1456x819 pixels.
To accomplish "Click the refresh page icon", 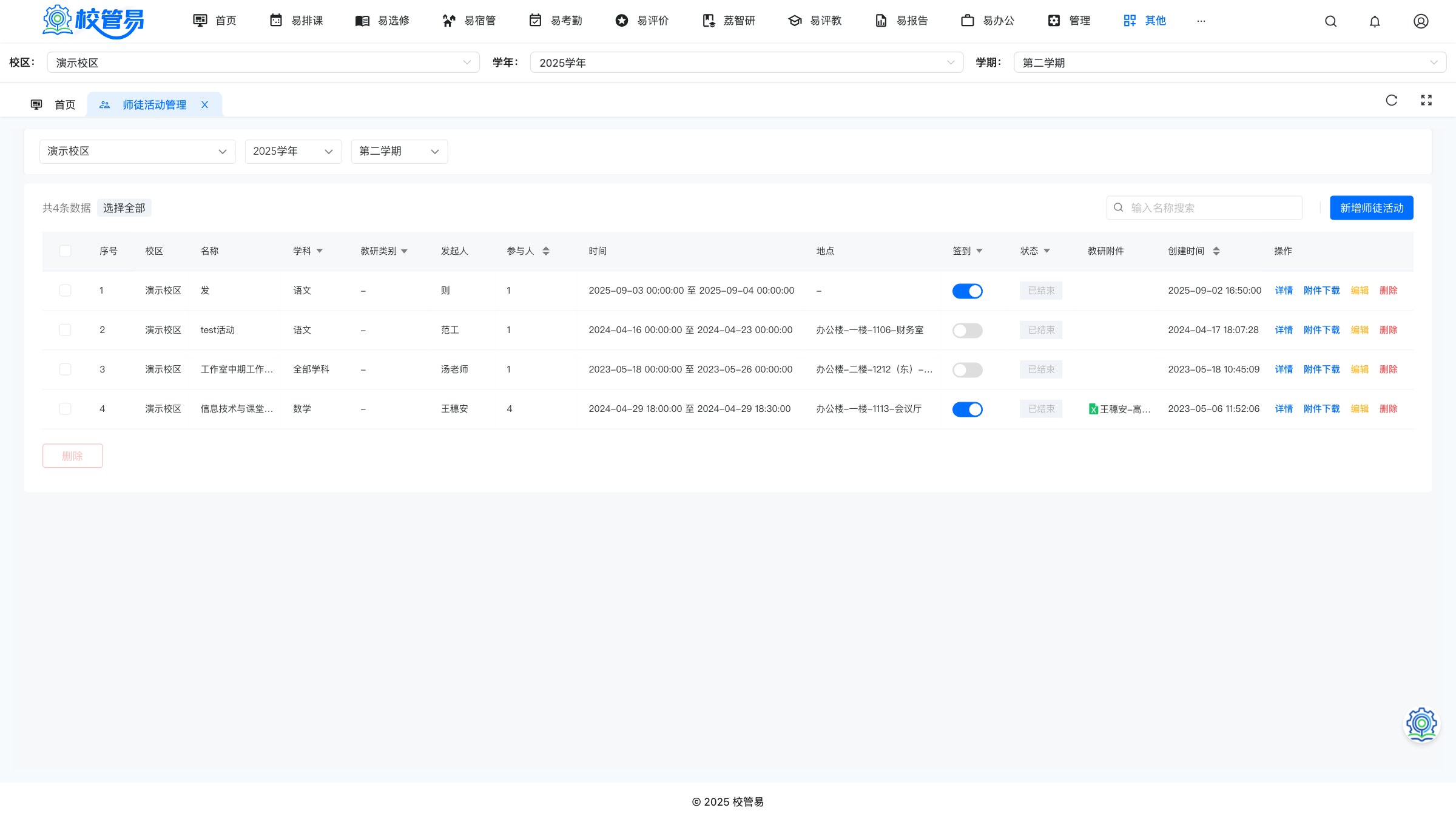I will pyautogui.click(x=1392, y=100).
